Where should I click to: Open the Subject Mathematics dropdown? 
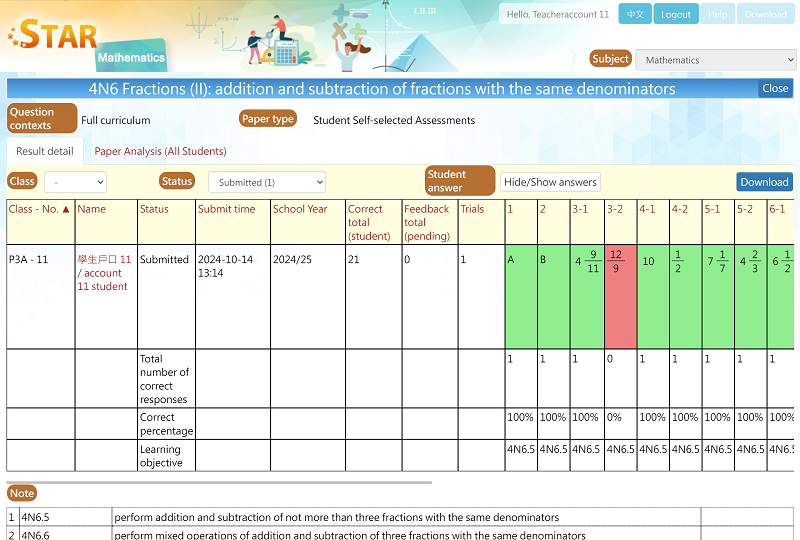point(715,60)
